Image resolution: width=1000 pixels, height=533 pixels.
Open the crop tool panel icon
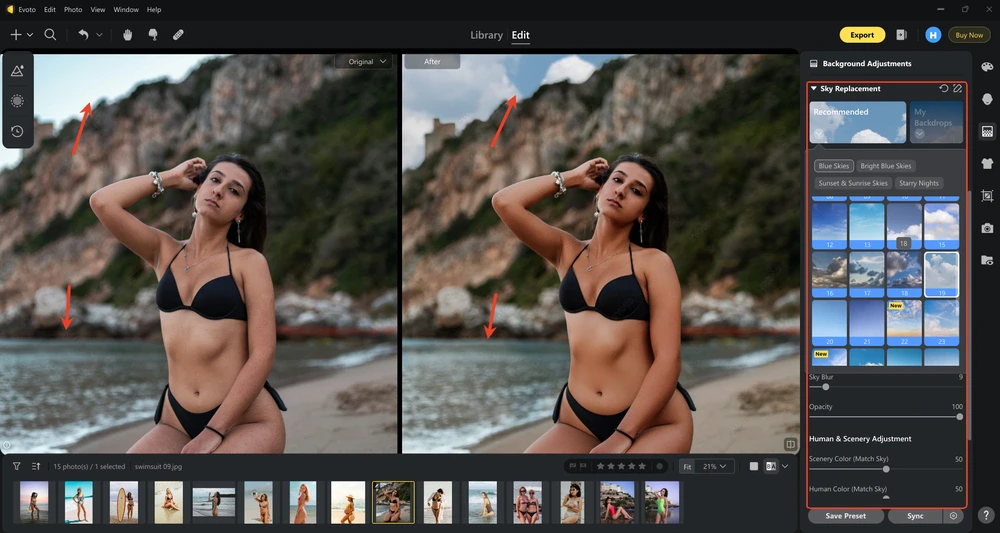[987, 196]
